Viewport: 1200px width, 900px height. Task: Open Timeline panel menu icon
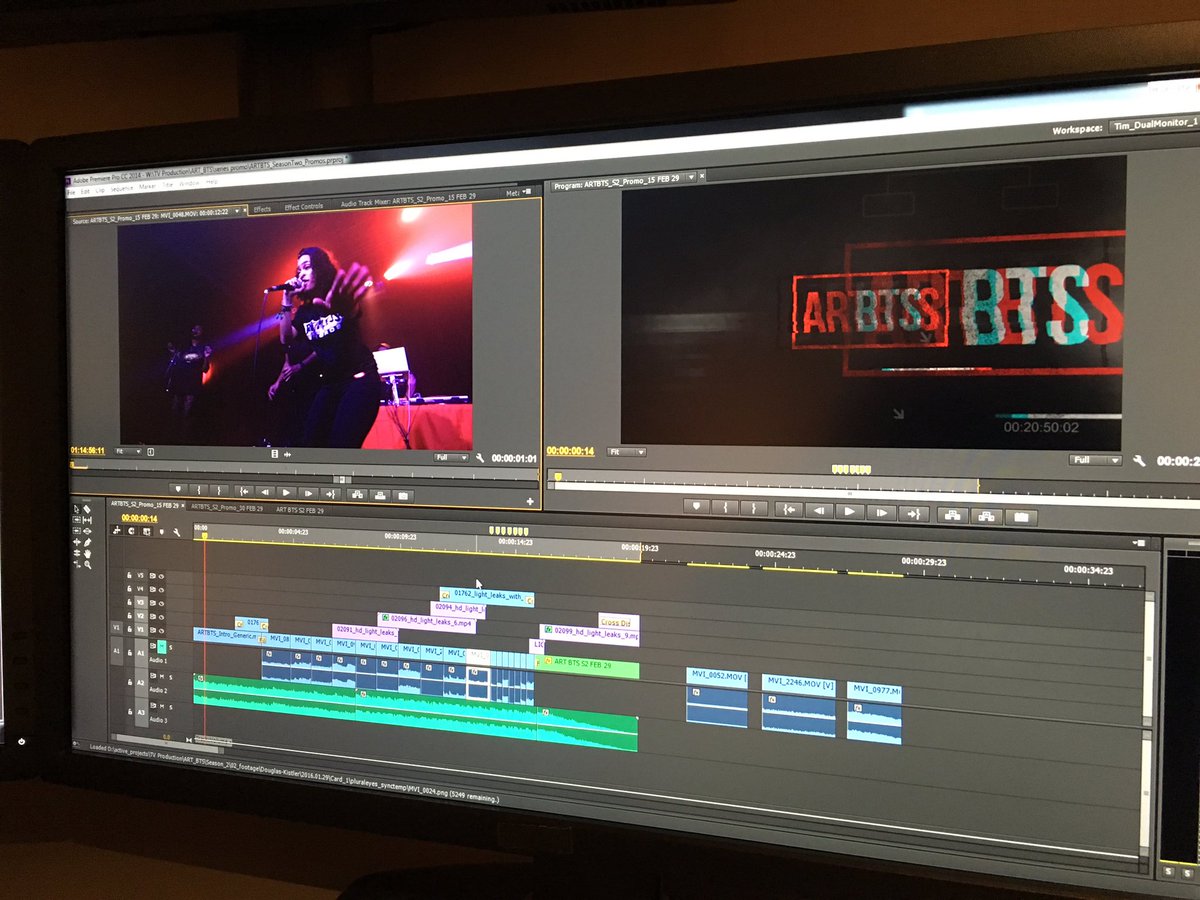(1137, 541)
